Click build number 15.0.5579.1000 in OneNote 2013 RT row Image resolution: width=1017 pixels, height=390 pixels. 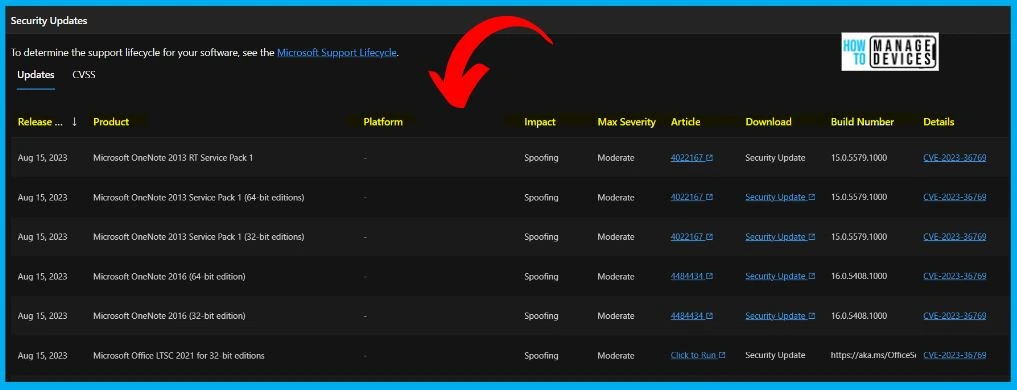[859, 158]
